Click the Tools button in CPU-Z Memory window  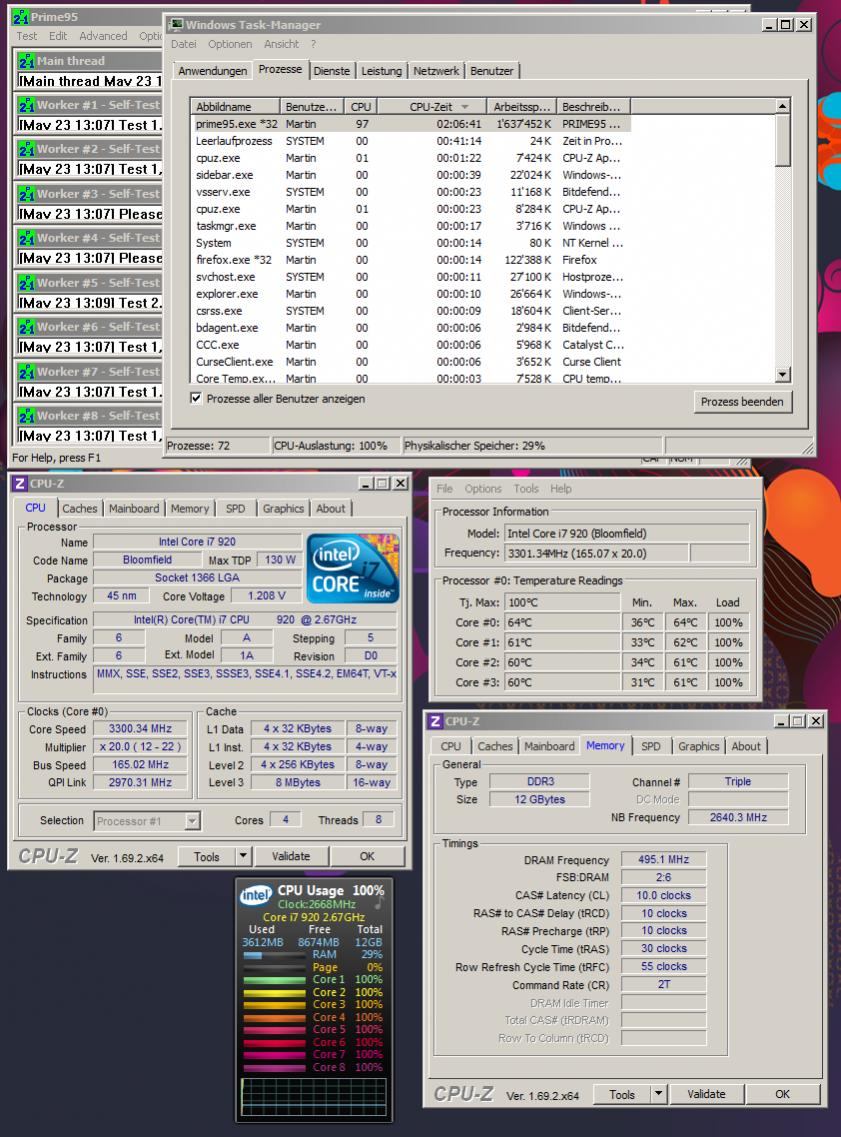tap(622, 1094)
